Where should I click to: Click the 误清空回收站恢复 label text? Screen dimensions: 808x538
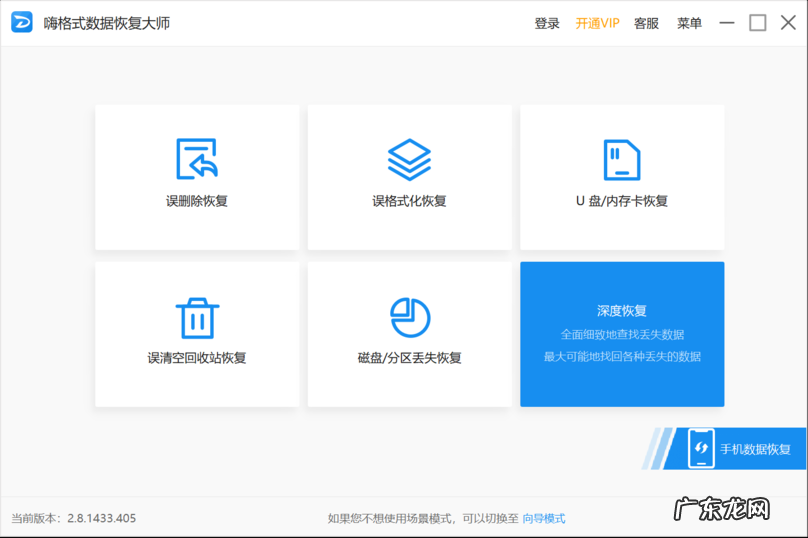click(197, 358)
